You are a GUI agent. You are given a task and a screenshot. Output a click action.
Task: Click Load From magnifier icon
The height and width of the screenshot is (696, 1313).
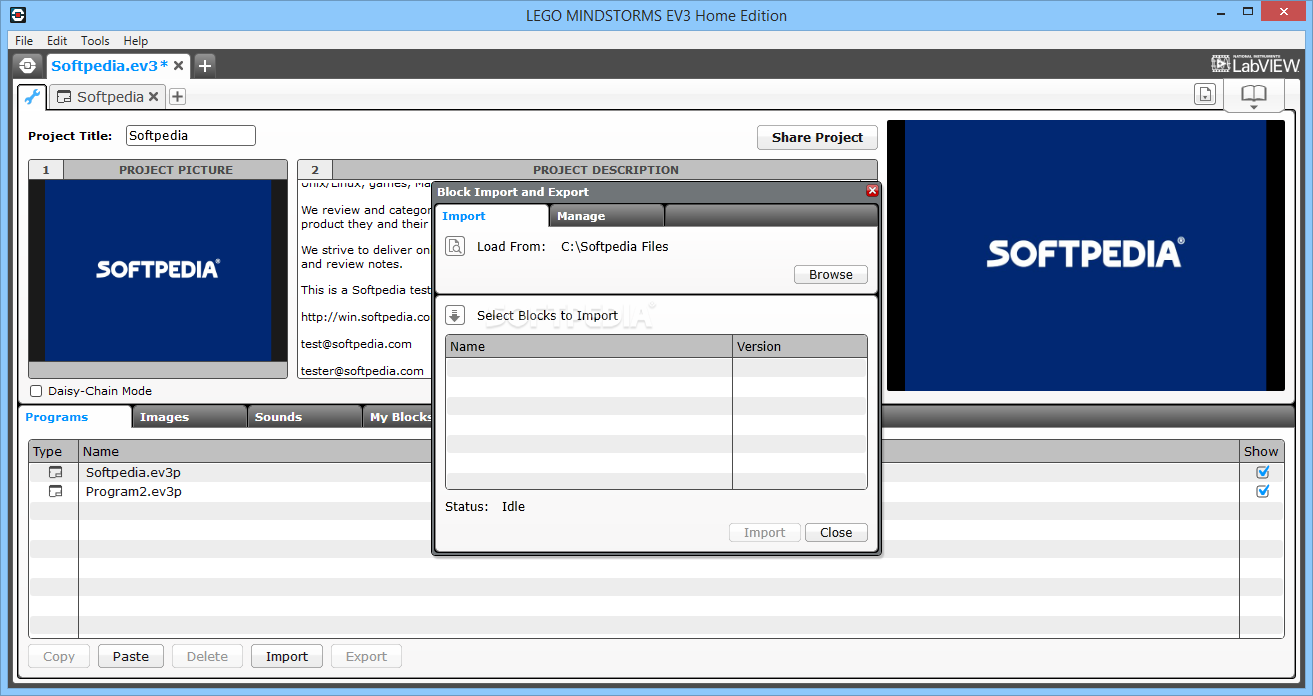(x=455, y=246)
